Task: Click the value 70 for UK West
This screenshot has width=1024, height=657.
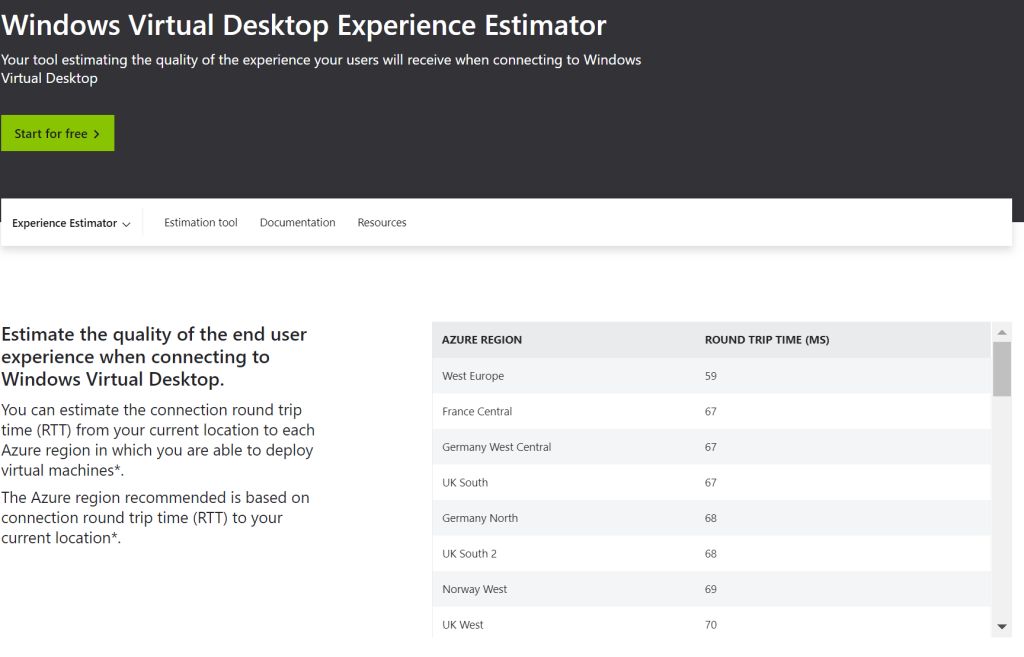Action: pyautogui.click(x=711, y=625)
